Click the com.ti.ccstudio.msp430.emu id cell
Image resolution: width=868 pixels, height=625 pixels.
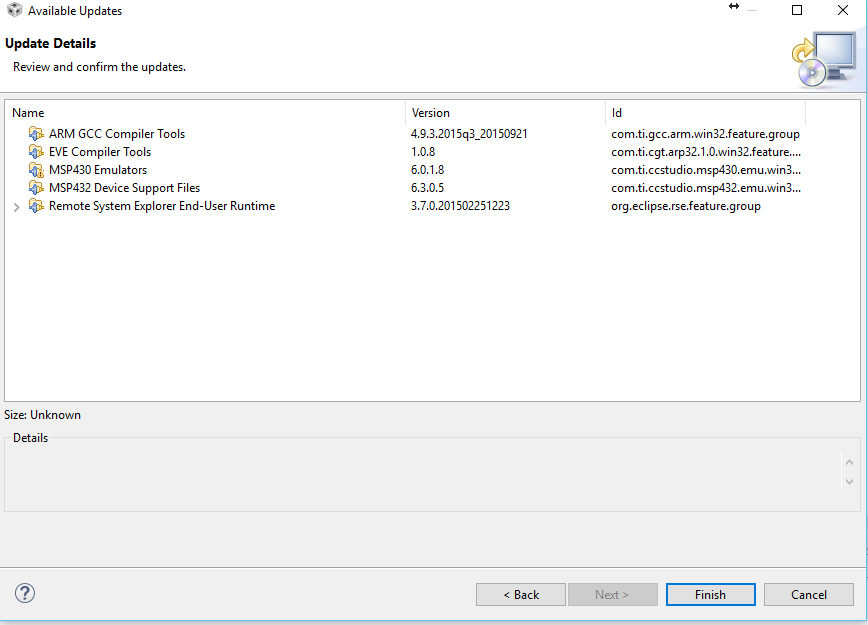coord(706,170)
